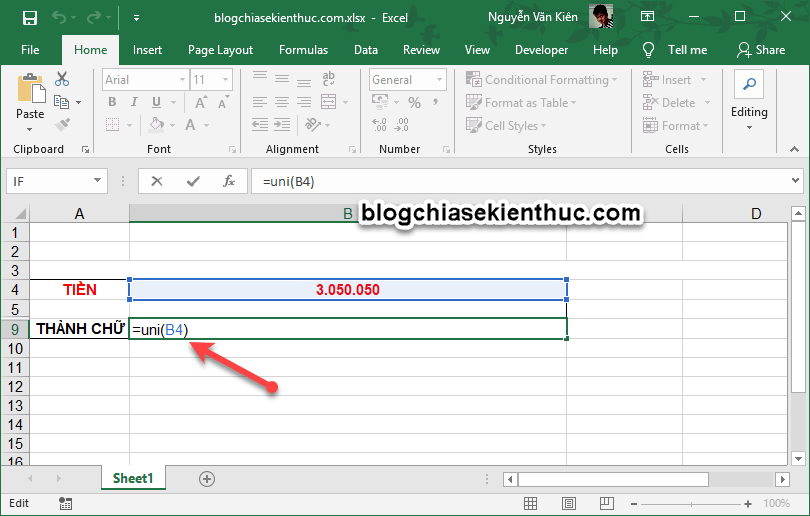
Task: Open Paste options dropdown arrow
Action: point(30,129)
